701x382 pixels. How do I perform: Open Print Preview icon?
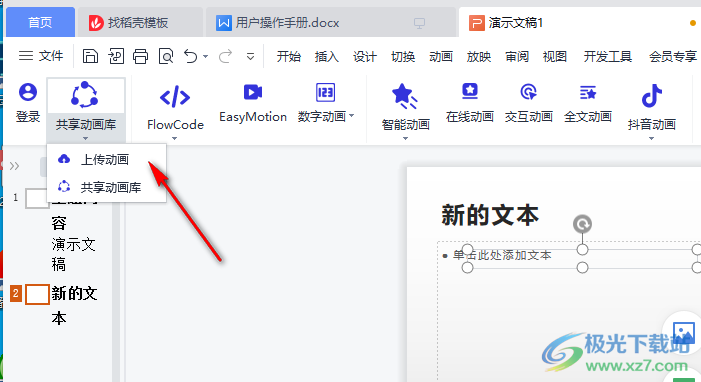pos(166,56)
